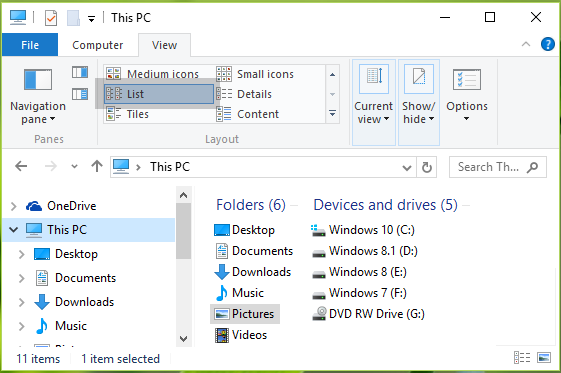Switch to large thumbnails view in status bar

(544, 358)
